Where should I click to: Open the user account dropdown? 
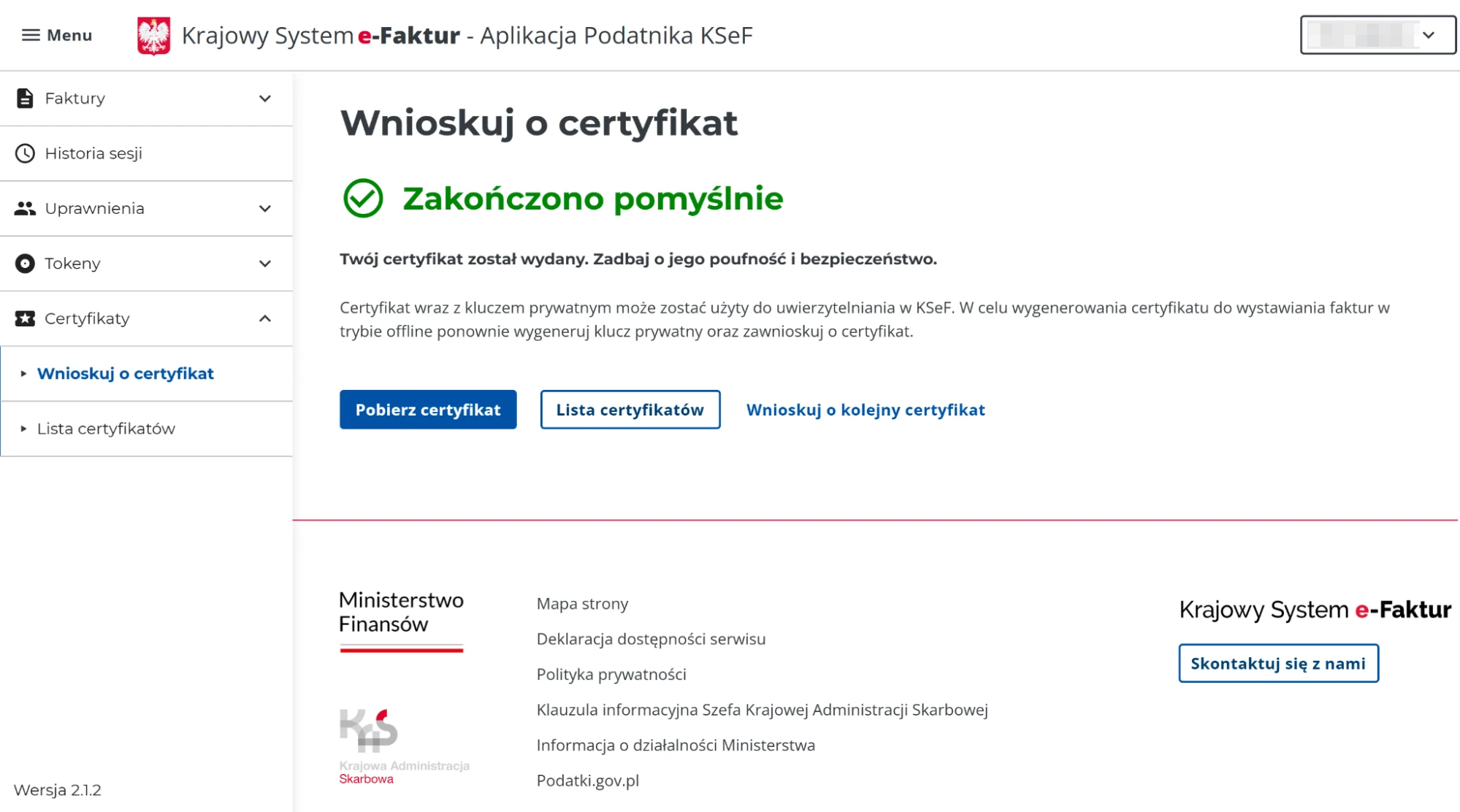[1377, 35]
